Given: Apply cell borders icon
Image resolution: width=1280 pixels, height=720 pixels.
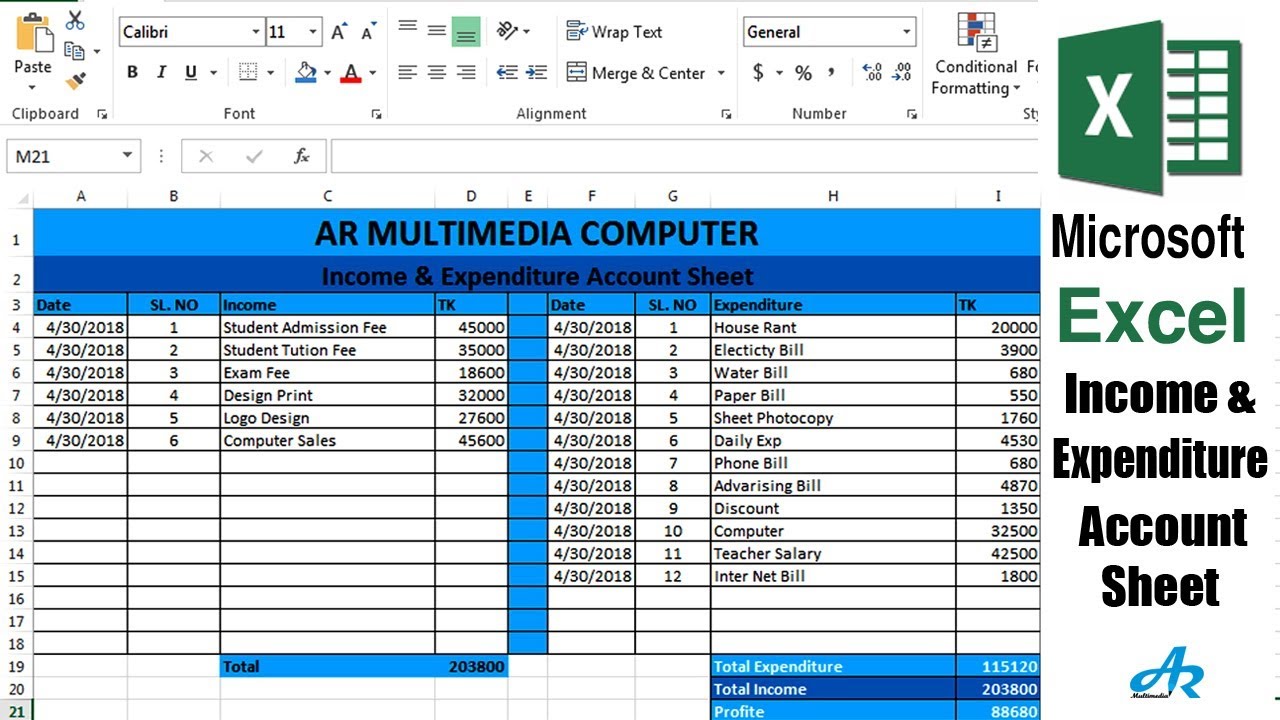Looking at the screenshot, I should [x=248, y=72].
